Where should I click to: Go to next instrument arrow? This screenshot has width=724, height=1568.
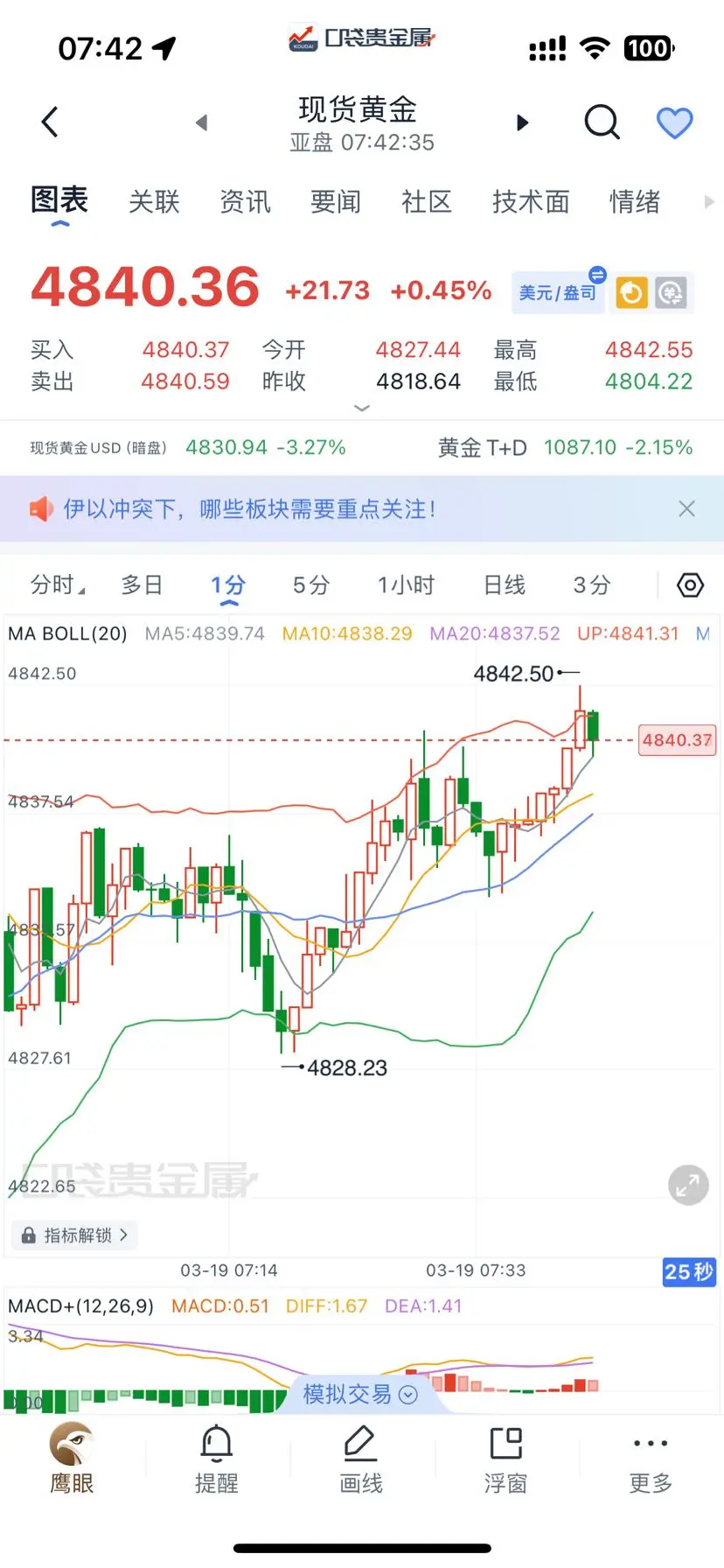click(x=523, y=122)
